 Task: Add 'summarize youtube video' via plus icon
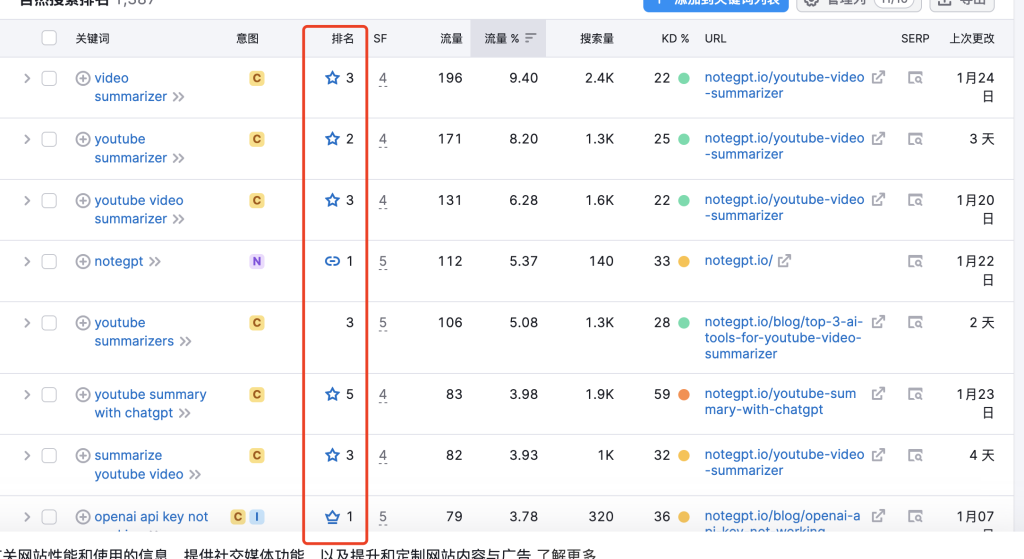pyautogui.click(x=83, y=456)
